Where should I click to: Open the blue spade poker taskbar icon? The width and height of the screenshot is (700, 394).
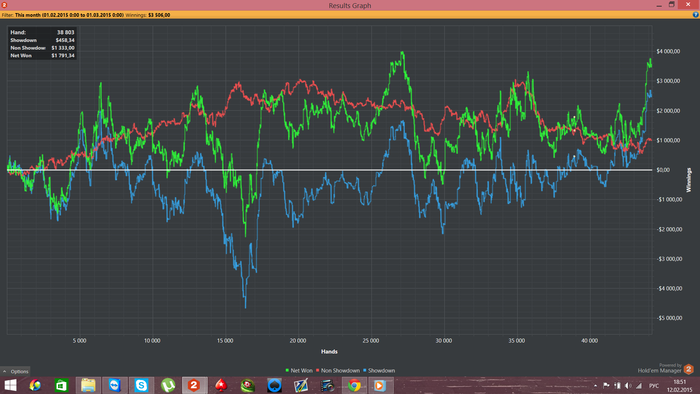[x=274, y=385]
